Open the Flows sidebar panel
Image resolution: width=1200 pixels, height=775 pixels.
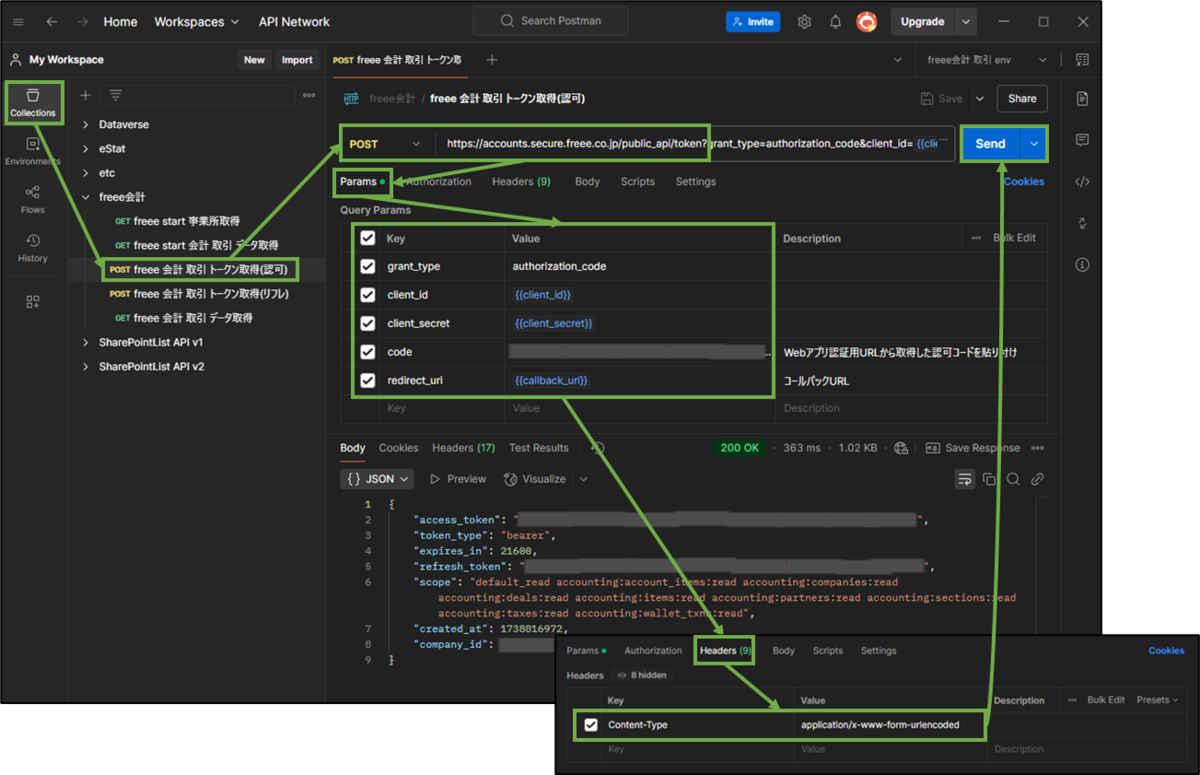click(33, 199)
